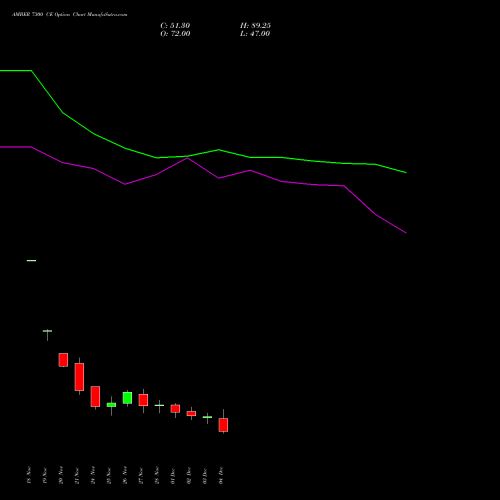Click the red candle above 27 Nov
Image resolution: width=500 pixels, height=500 pixels.
(143, 400)
